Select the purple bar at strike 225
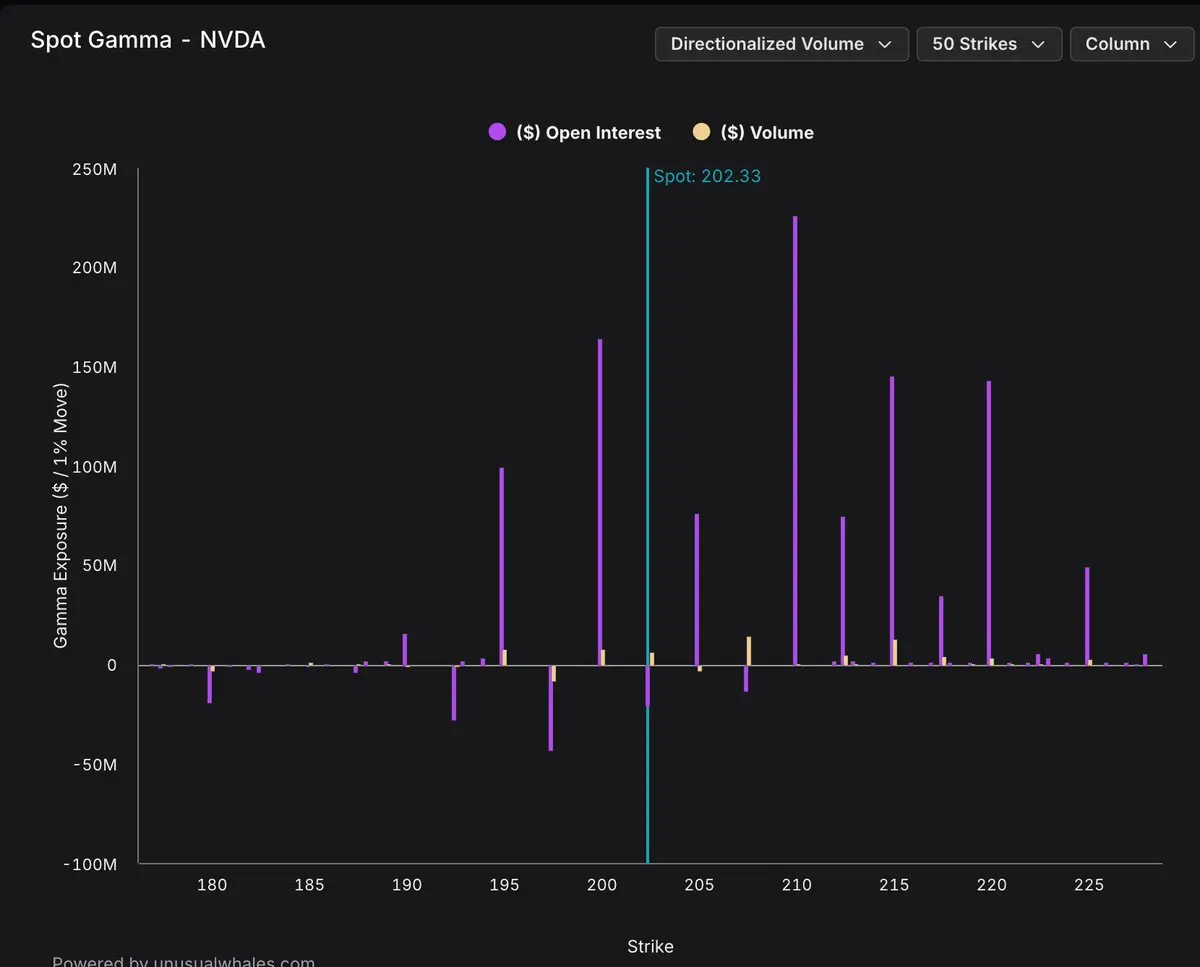 (1087, 615)
